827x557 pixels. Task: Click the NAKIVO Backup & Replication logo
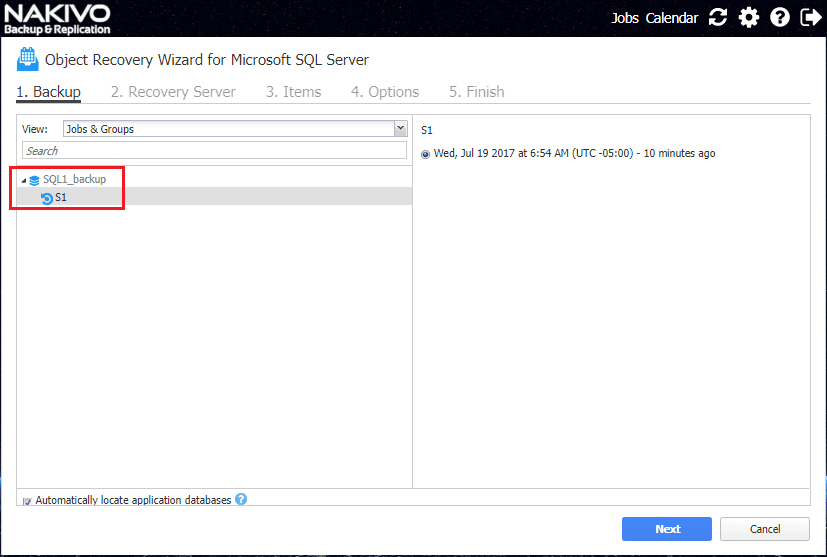click(x=56, y=18)
